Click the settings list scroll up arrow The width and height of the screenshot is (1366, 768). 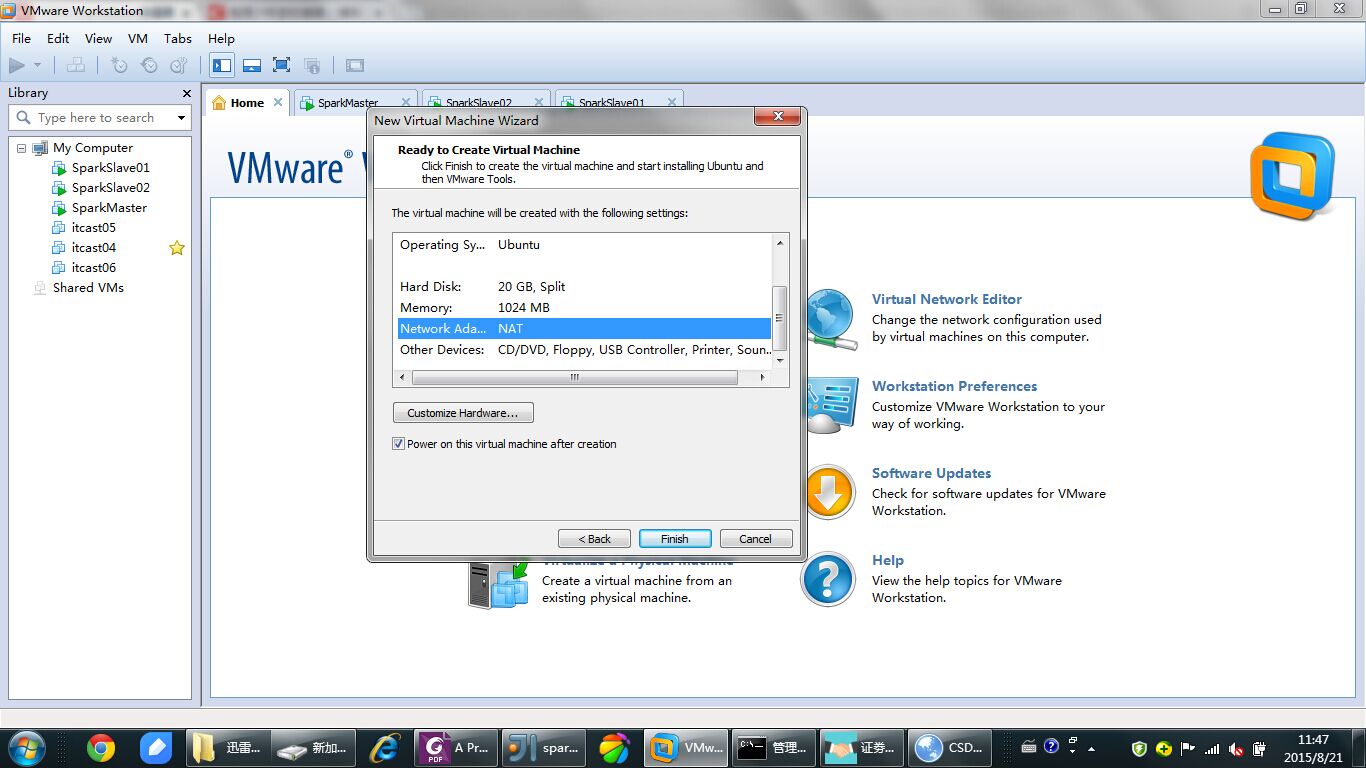coord(780,242)
